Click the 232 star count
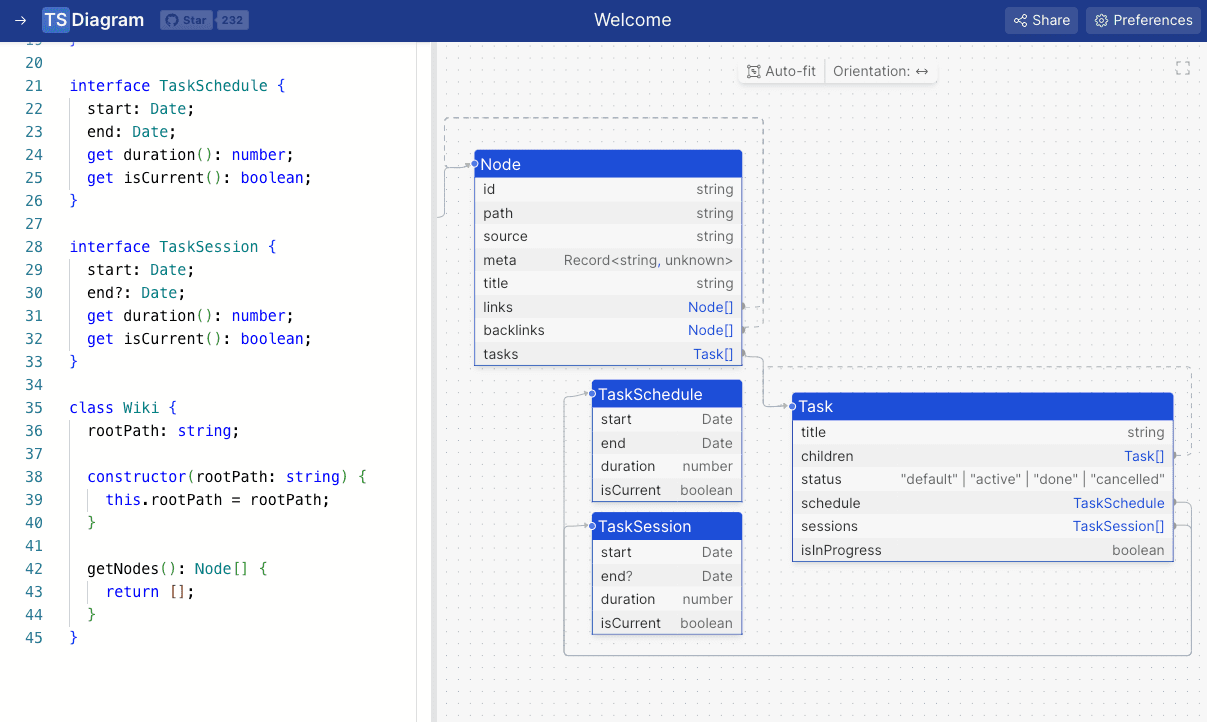Viewport: 1207px width, 722px height. (x=234, y=19)
